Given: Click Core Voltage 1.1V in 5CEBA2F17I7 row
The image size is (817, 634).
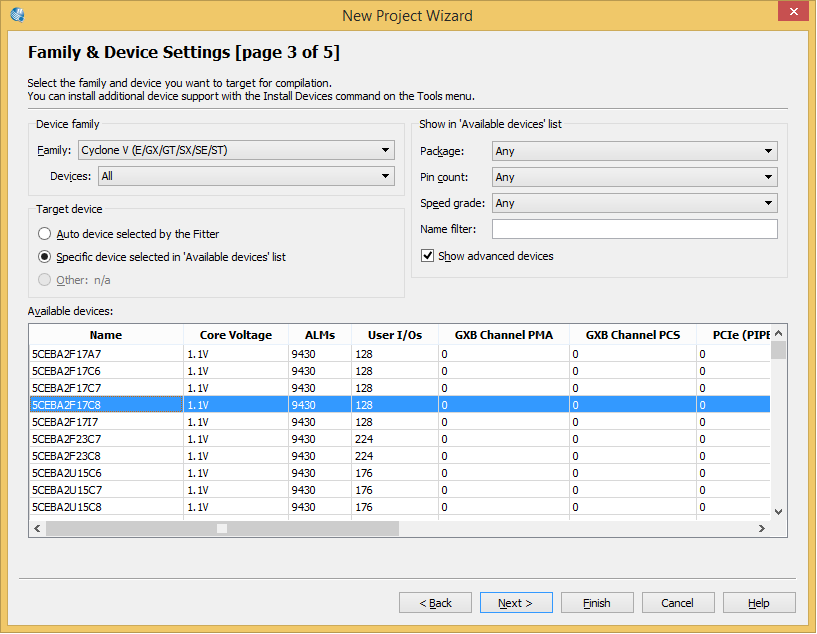Looking at the screenshot, I should [198, 422].
